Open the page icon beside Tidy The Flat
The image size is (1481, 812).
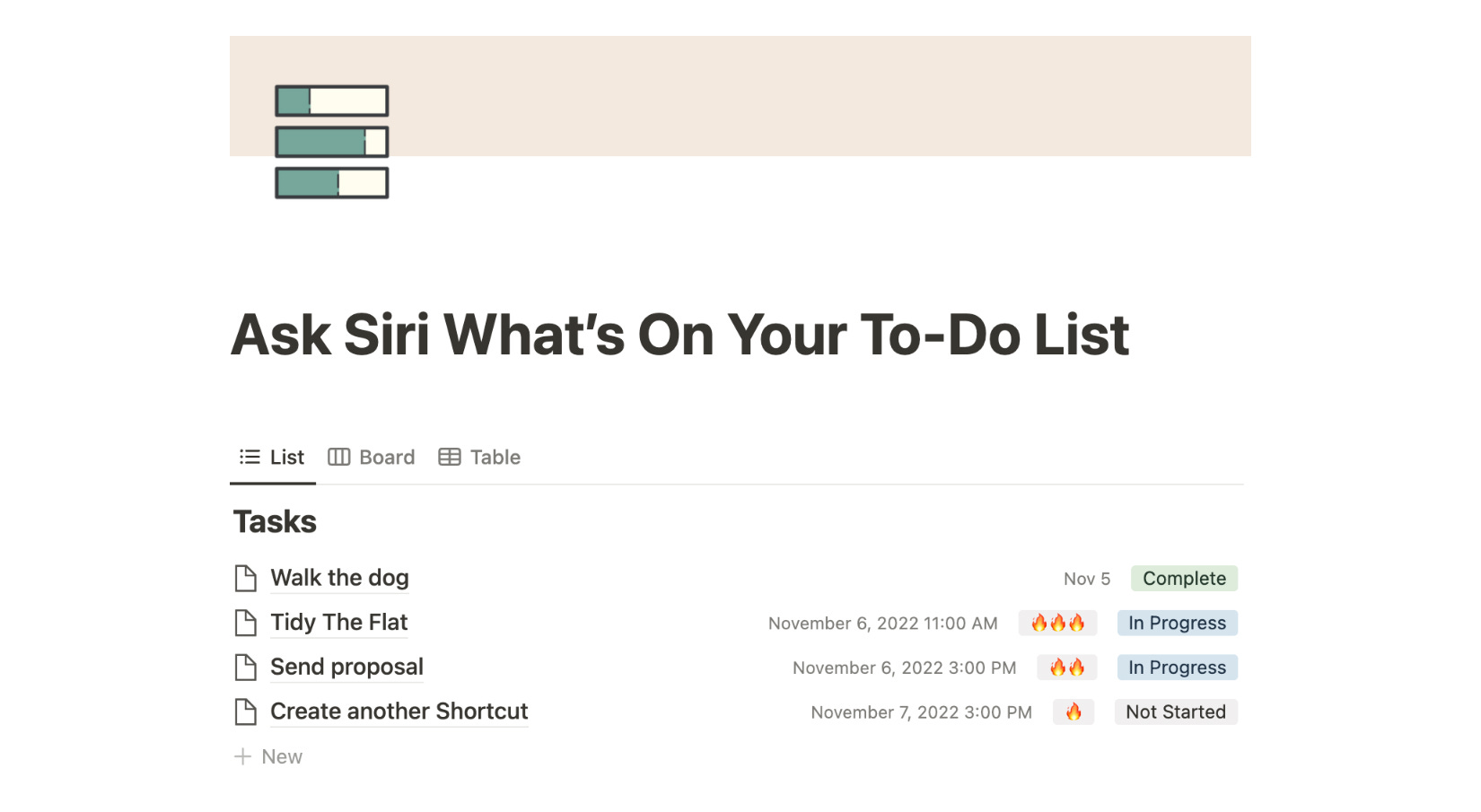tap(245, 623)
